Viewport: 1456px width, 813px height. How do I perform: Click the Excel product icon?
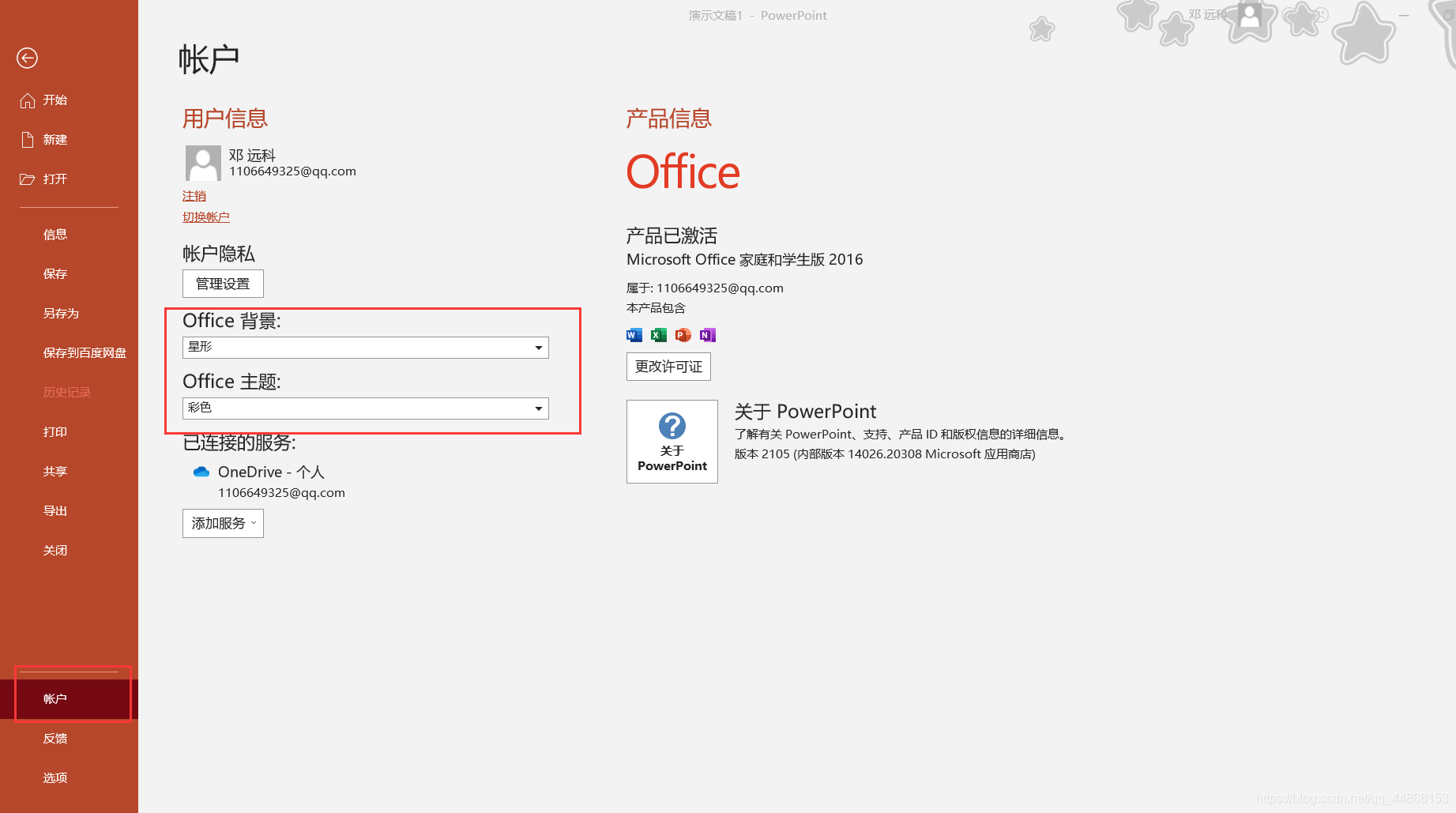tap(659, 335)
